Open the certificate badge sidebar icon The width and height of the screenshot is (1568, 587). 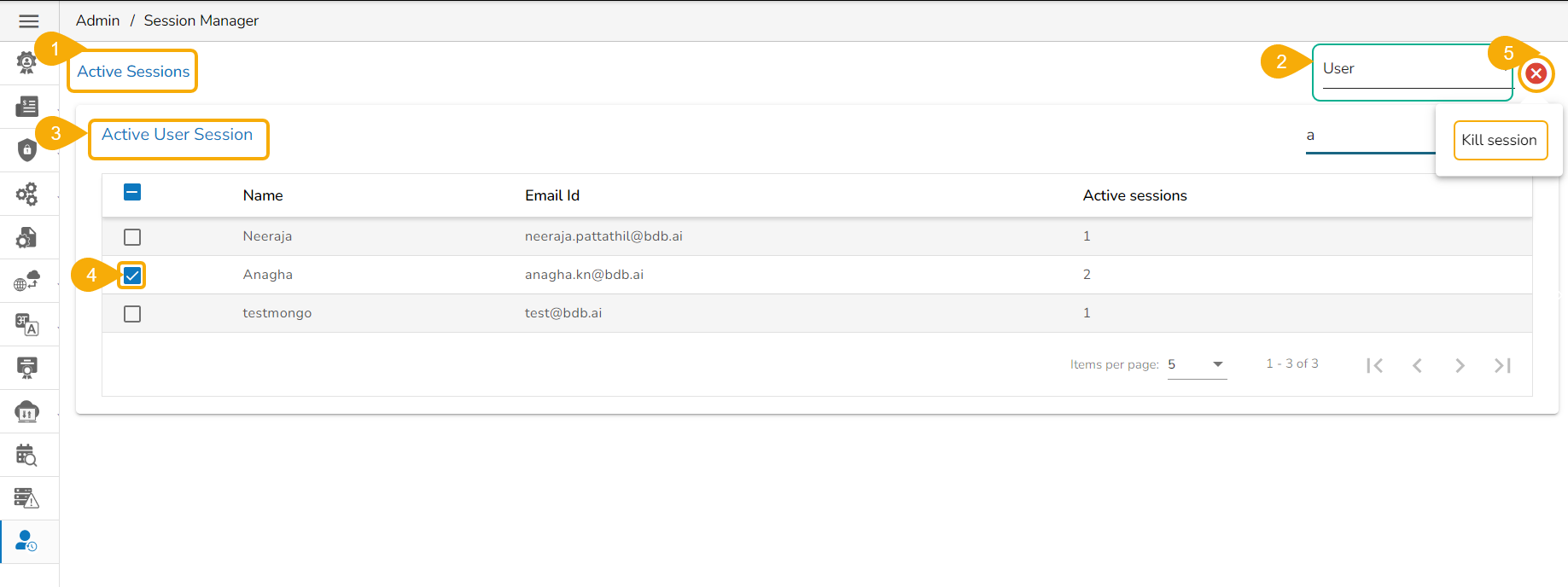pyautogui.click(x=27, y=368)
